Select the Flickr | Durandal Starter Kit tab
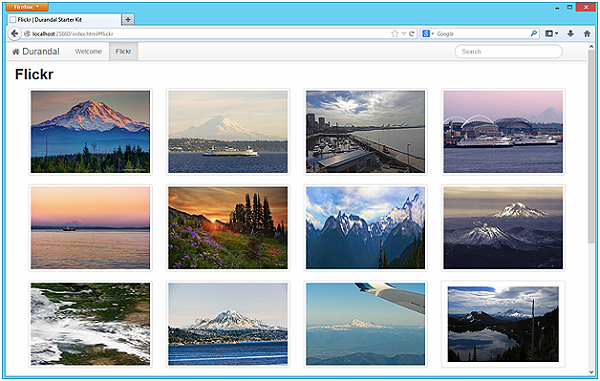 pos(64,20)
